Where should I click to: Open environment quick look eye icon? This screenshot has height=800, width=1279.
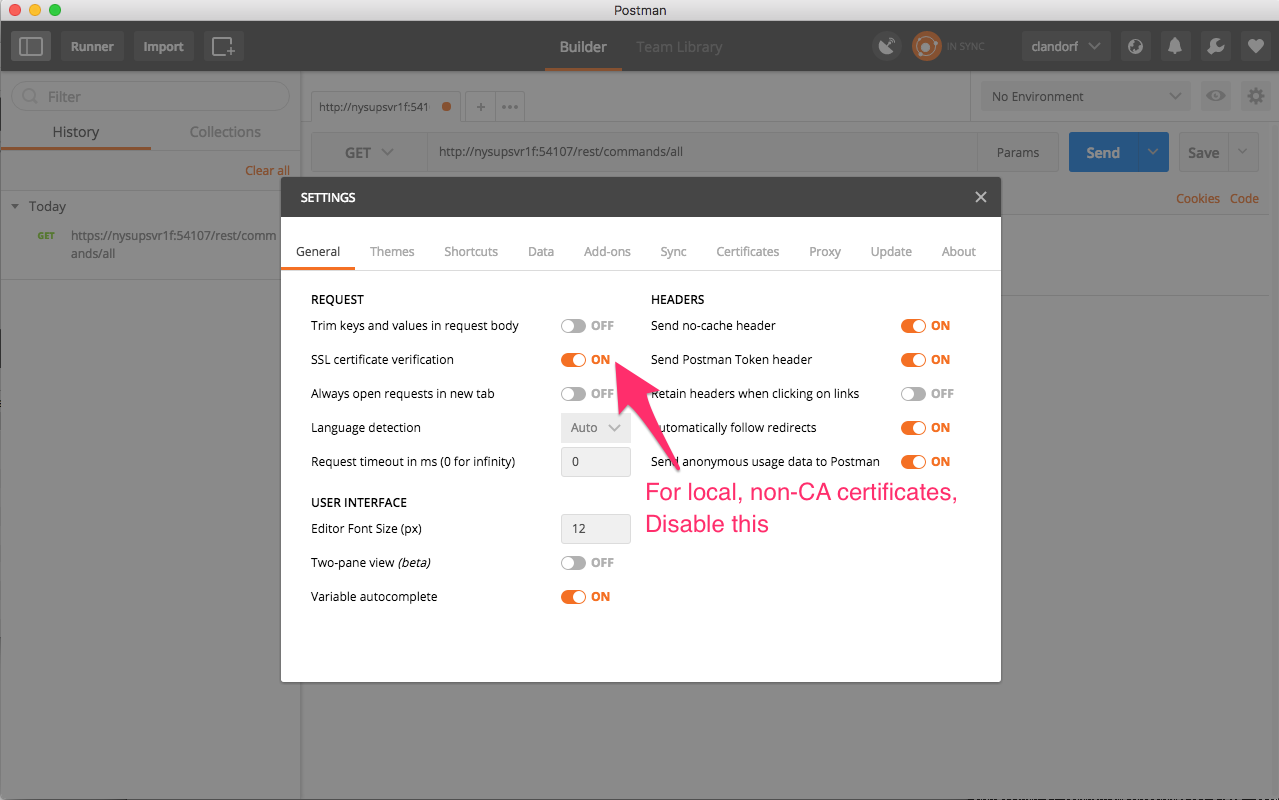click(1216, 96)
